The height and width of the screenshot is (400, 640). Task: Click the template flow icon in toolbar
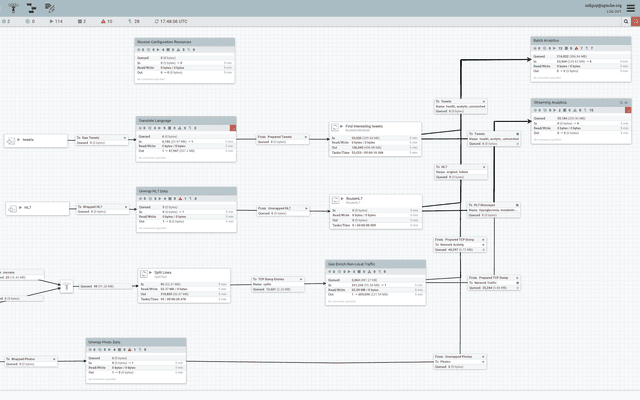[x=31, y=8]
